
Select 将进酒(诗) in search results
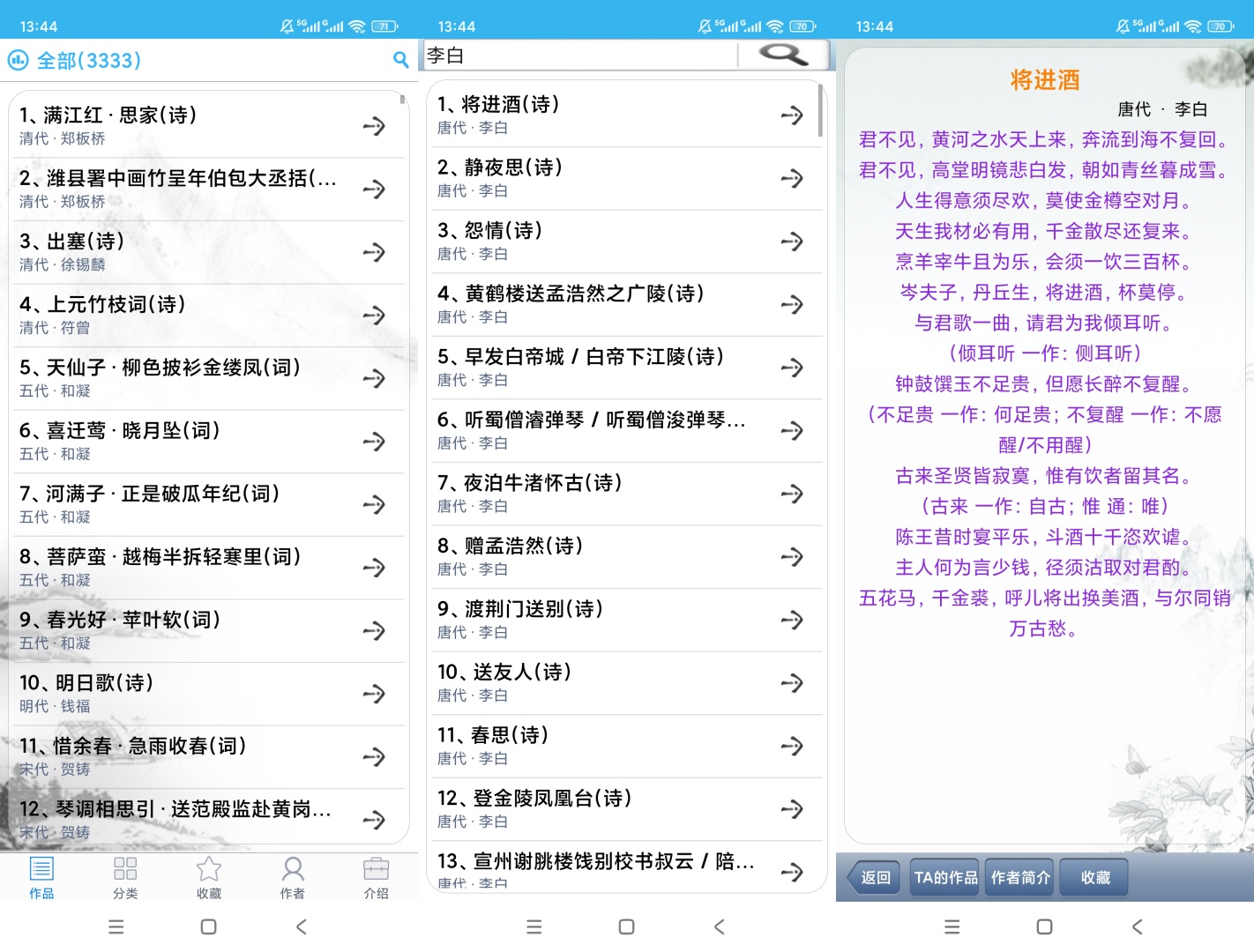(624, 115)
